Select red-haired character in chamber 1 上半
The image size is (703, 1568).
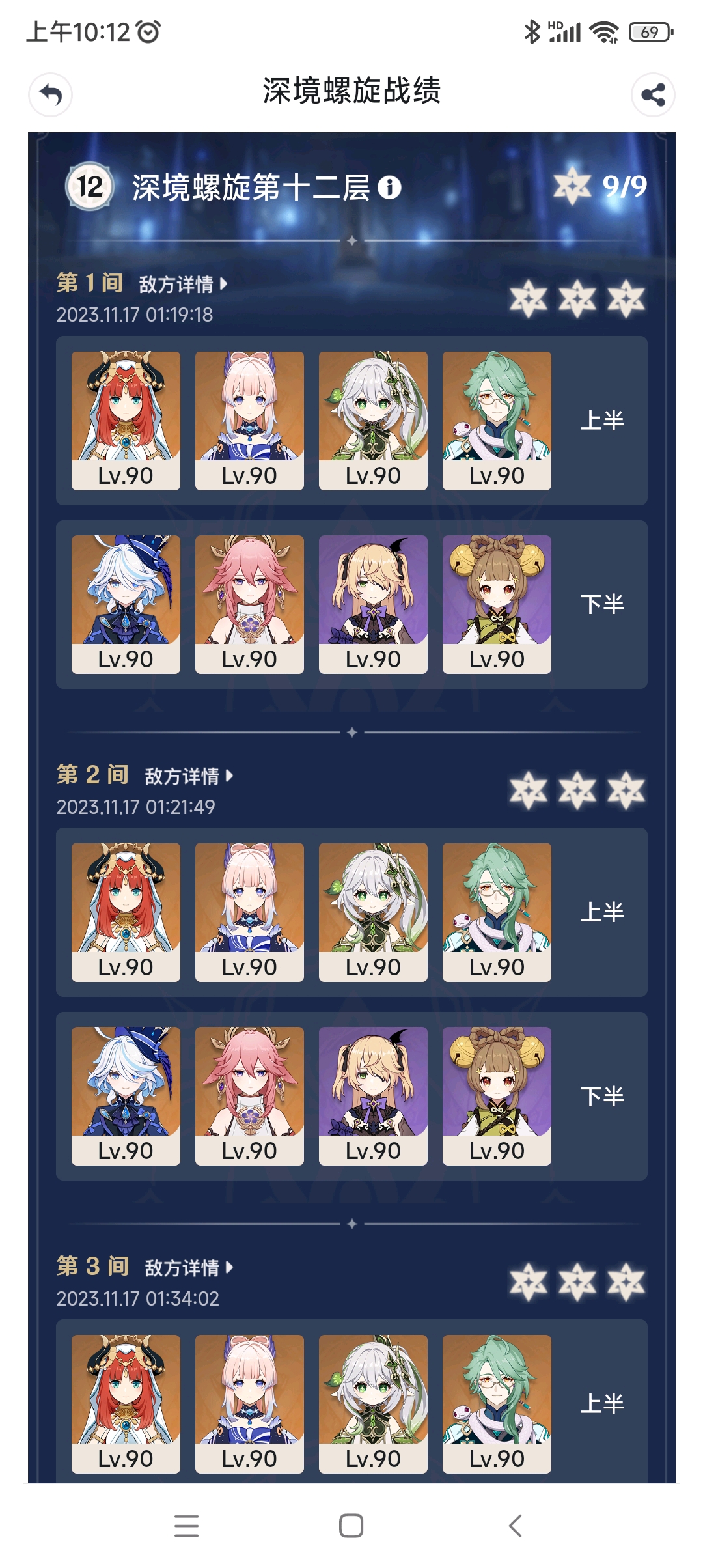tap(126, 421)
